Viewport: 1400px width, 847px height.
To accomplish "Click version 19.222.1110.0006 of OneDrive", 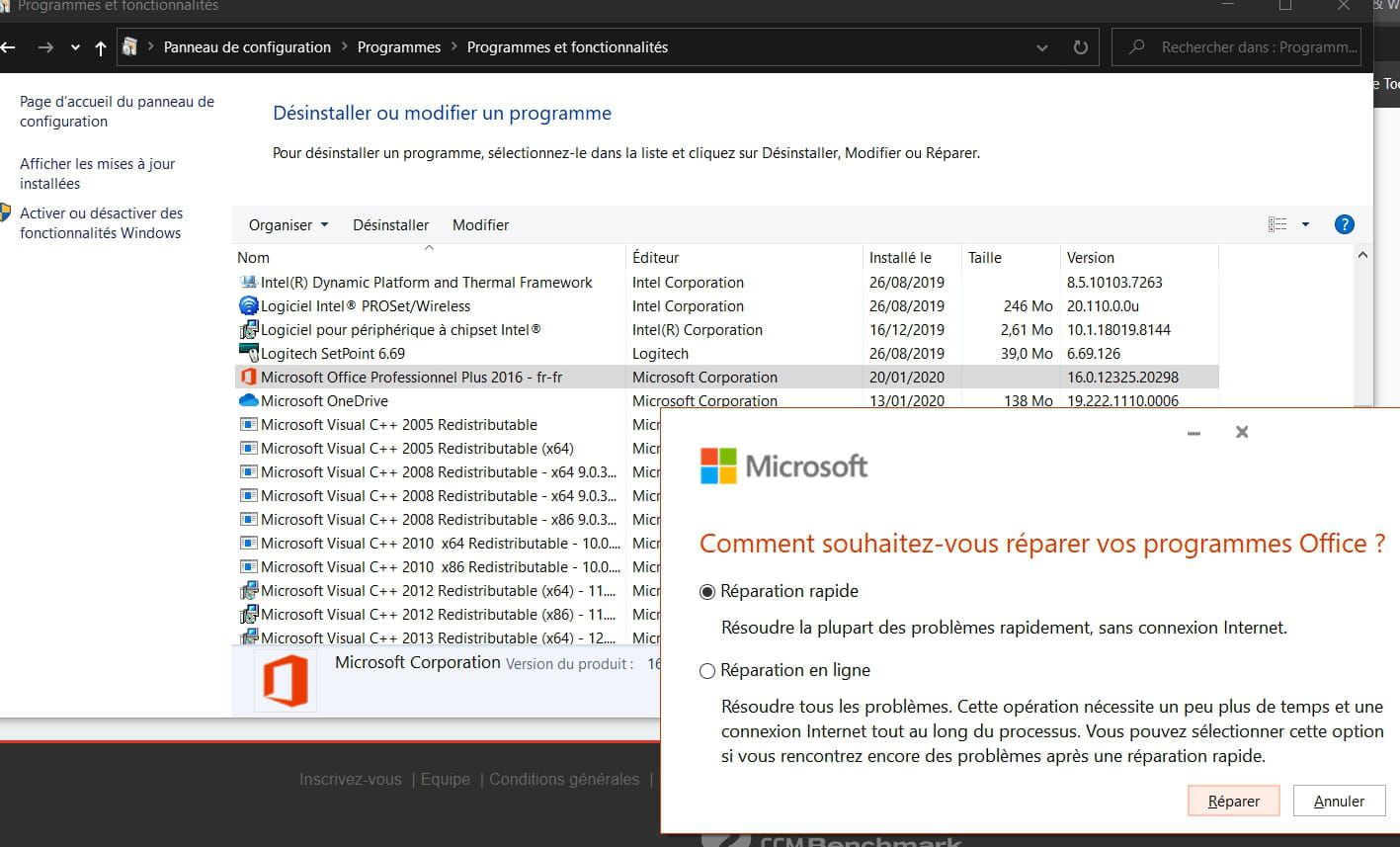I will (1122, 401).
